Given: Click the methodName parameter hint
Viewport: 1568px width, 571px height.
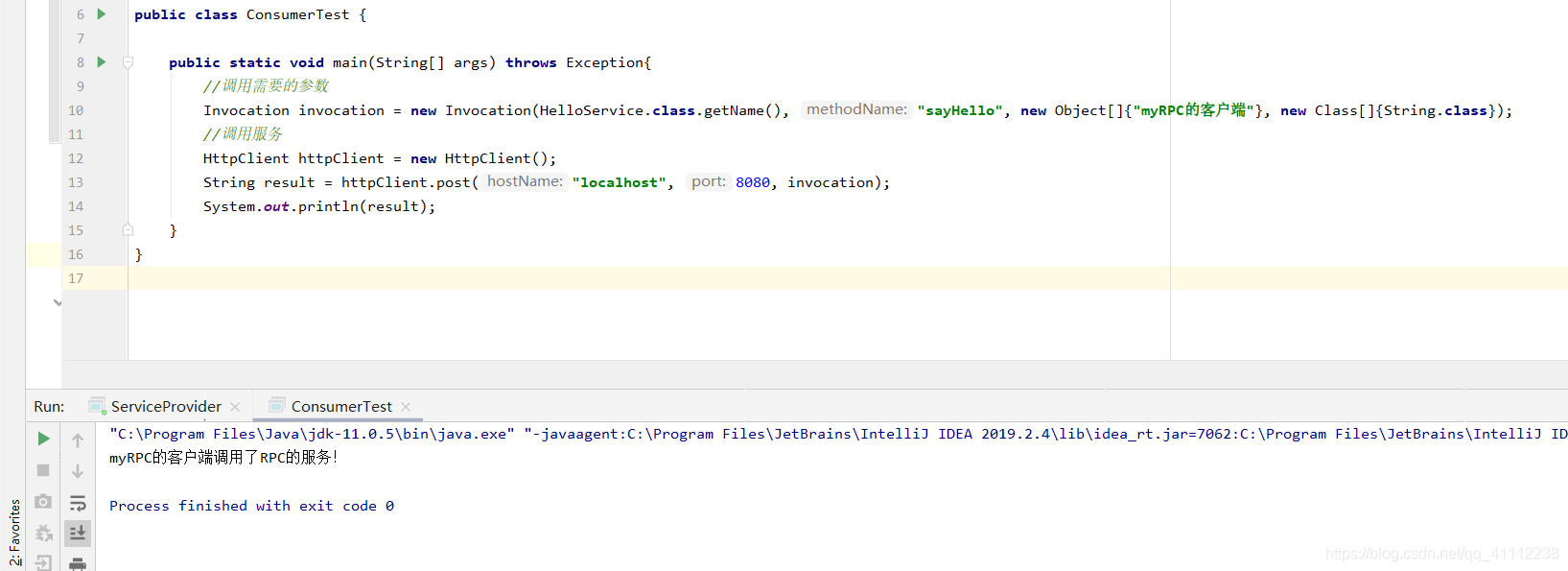Looking at the screenshot, I should pyautogui.click(x=856, y=109).
